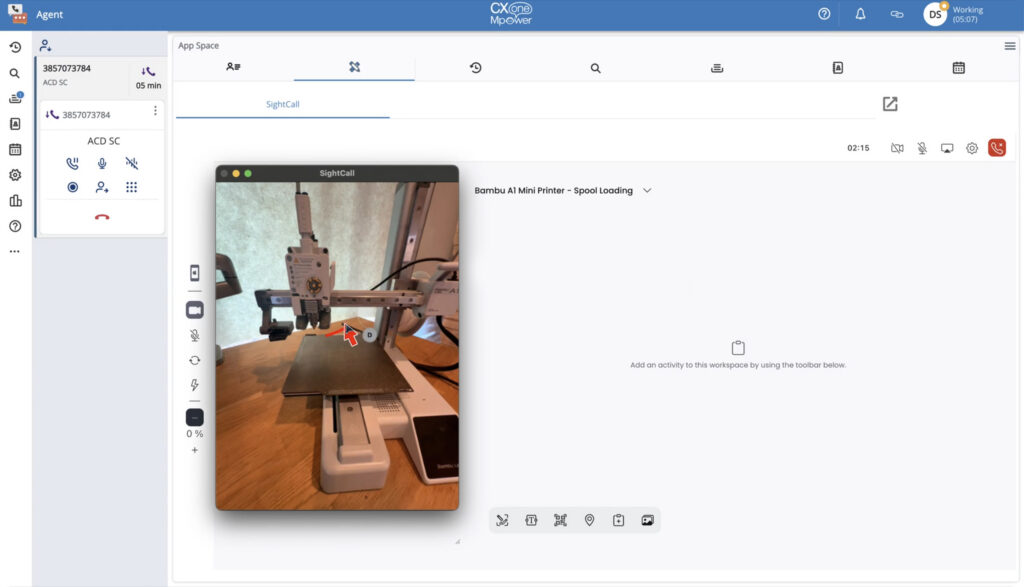The width and height of the screenshot is (1024, 587).
Task: Open the DS Working status menu
Action: click(x=953, y=14)
